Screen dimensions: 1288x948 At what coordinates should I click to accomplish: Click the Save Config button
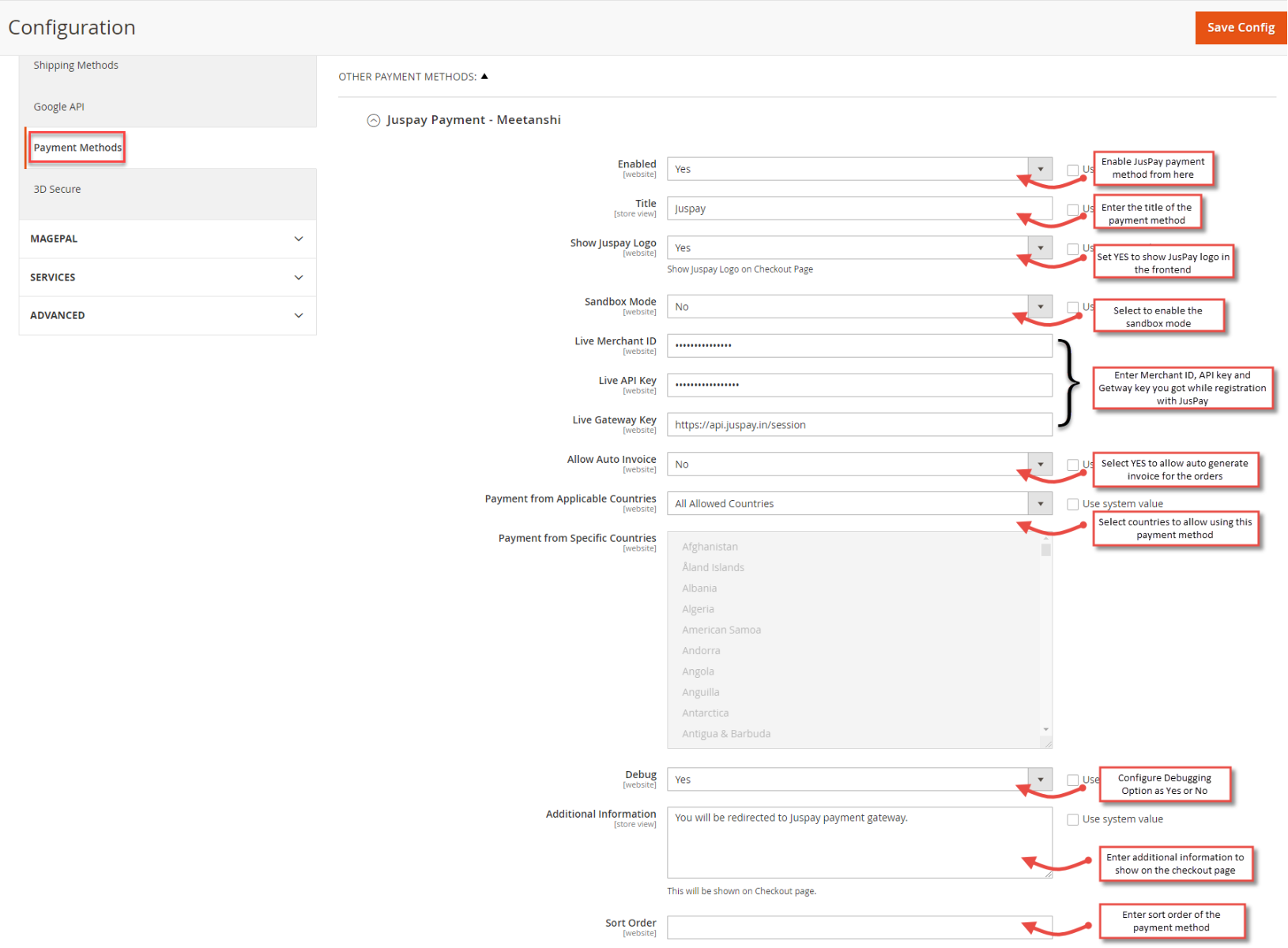[x=1240, y=28]
